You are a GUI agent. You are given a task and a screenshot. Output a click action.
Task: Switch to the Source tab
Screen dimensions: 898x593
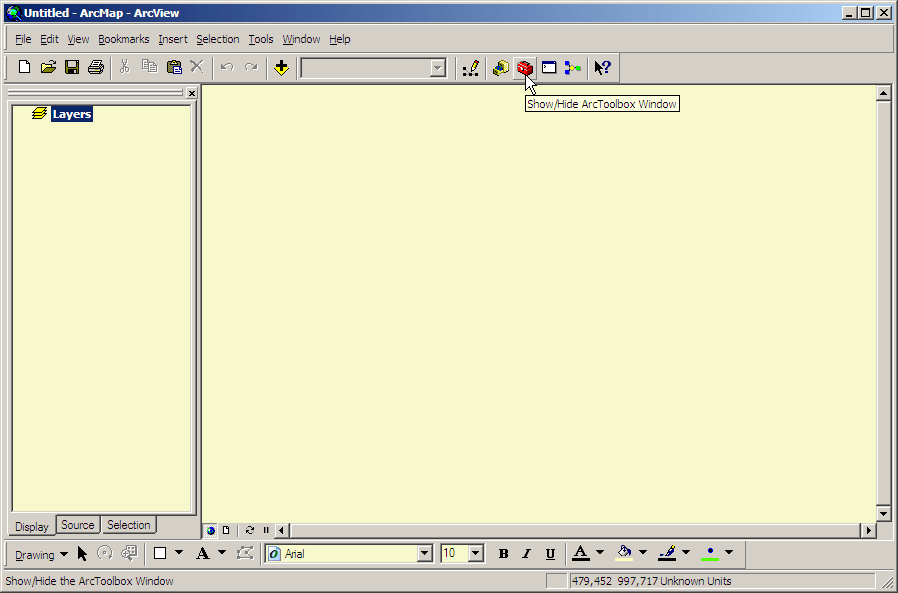point(78,525)
